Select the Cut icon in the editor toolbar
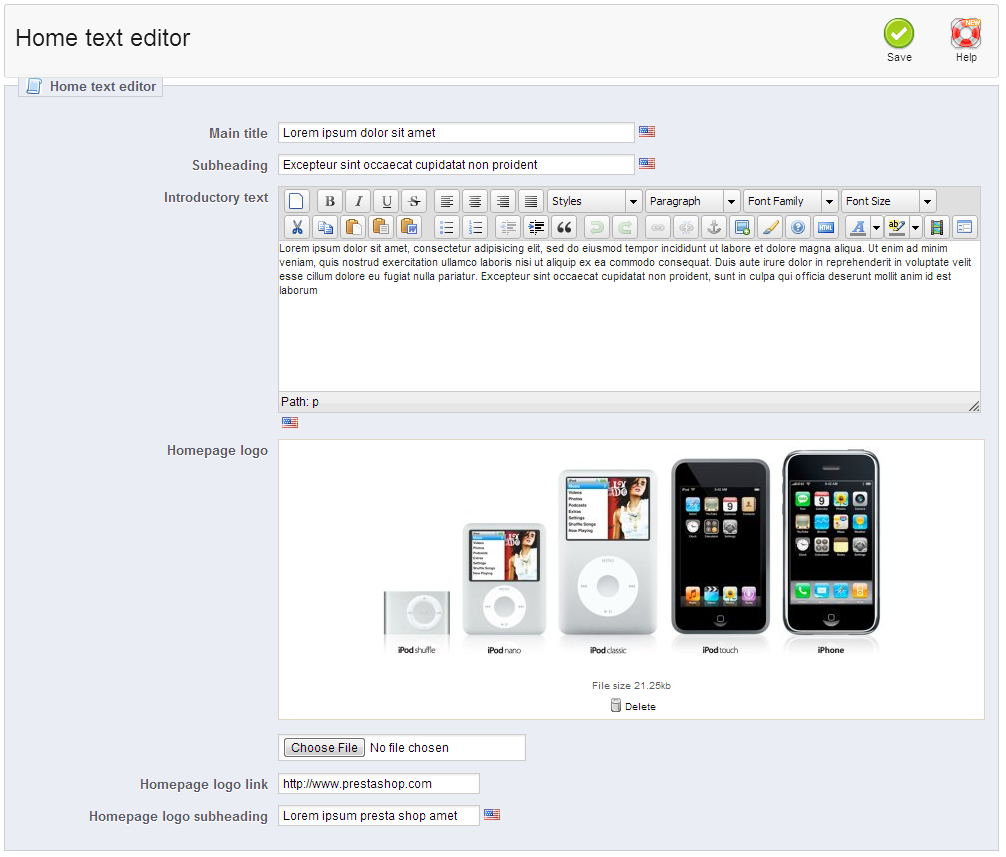1006x857 pixels. click(x=297, y=227)
